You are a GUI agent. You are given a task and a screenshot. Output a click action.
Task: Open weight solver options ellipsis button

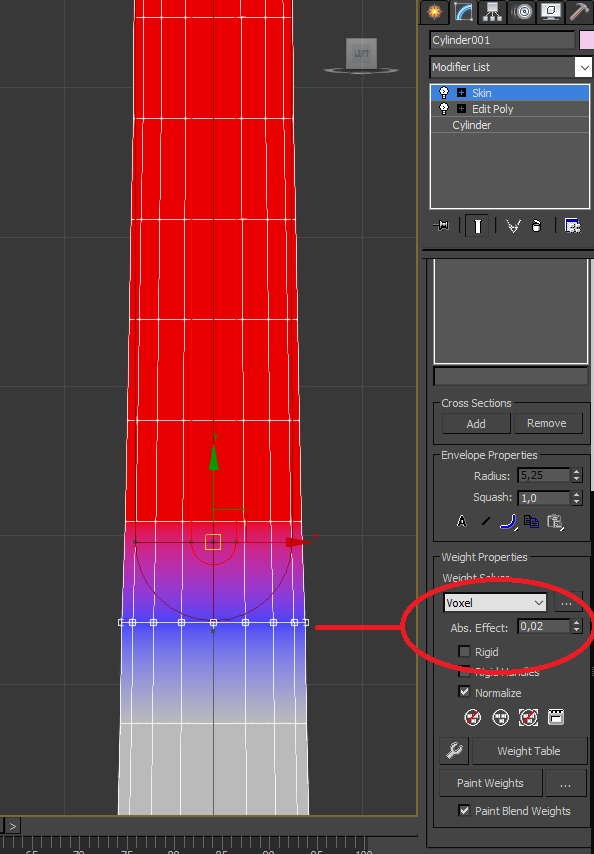(566, 603)
